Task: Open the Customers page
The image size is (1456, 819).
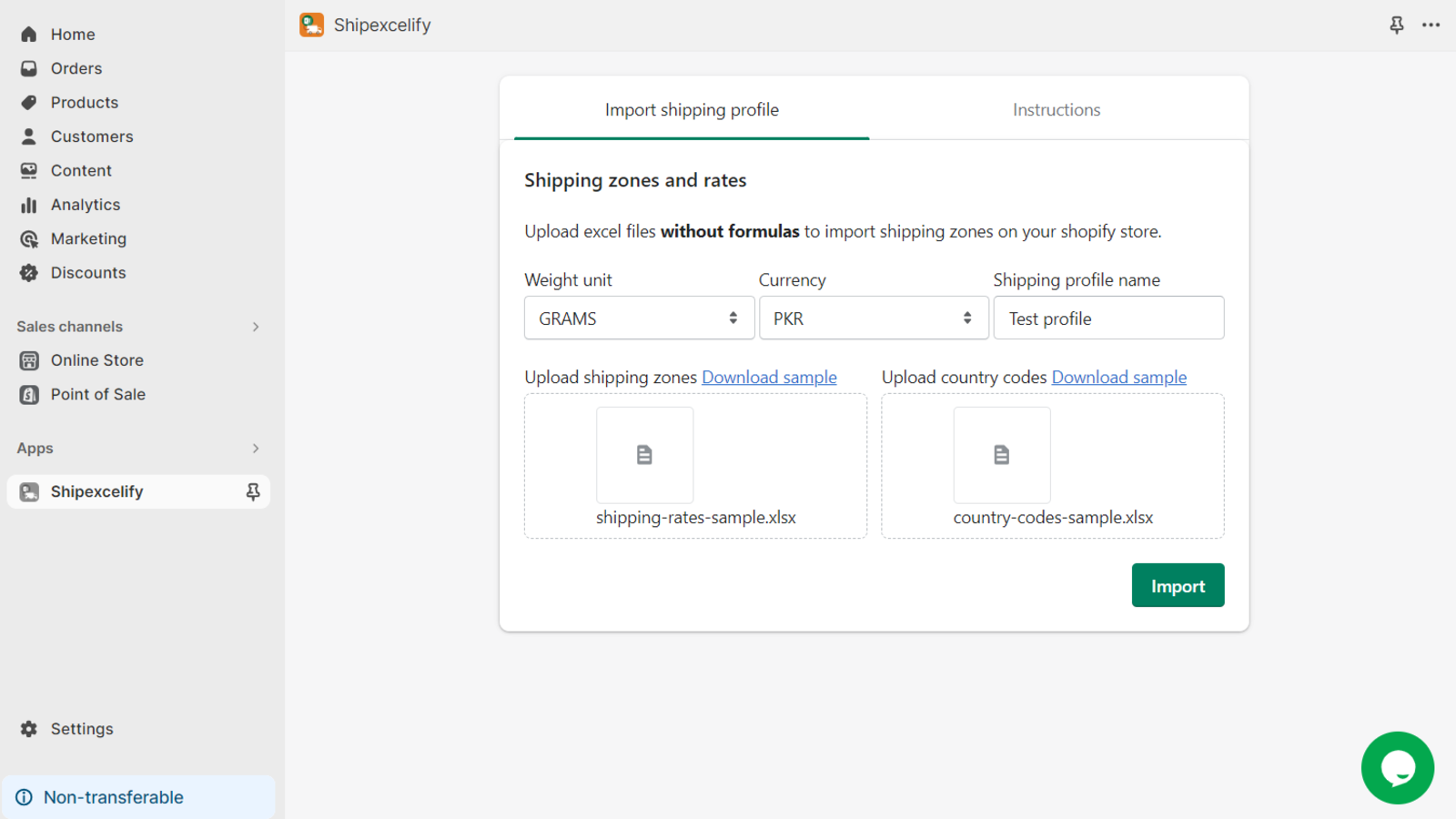Action: click(92, 136)
